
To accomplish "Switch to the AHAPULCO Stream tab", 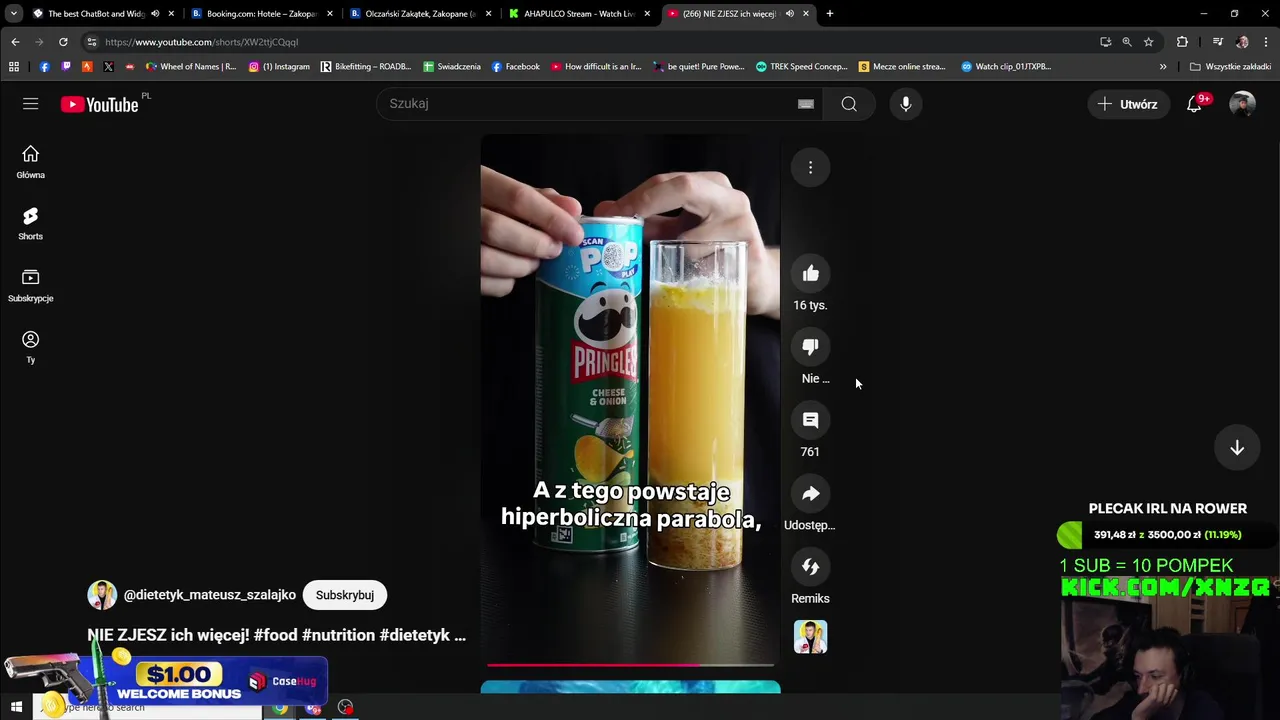I will tap(579, 14).
